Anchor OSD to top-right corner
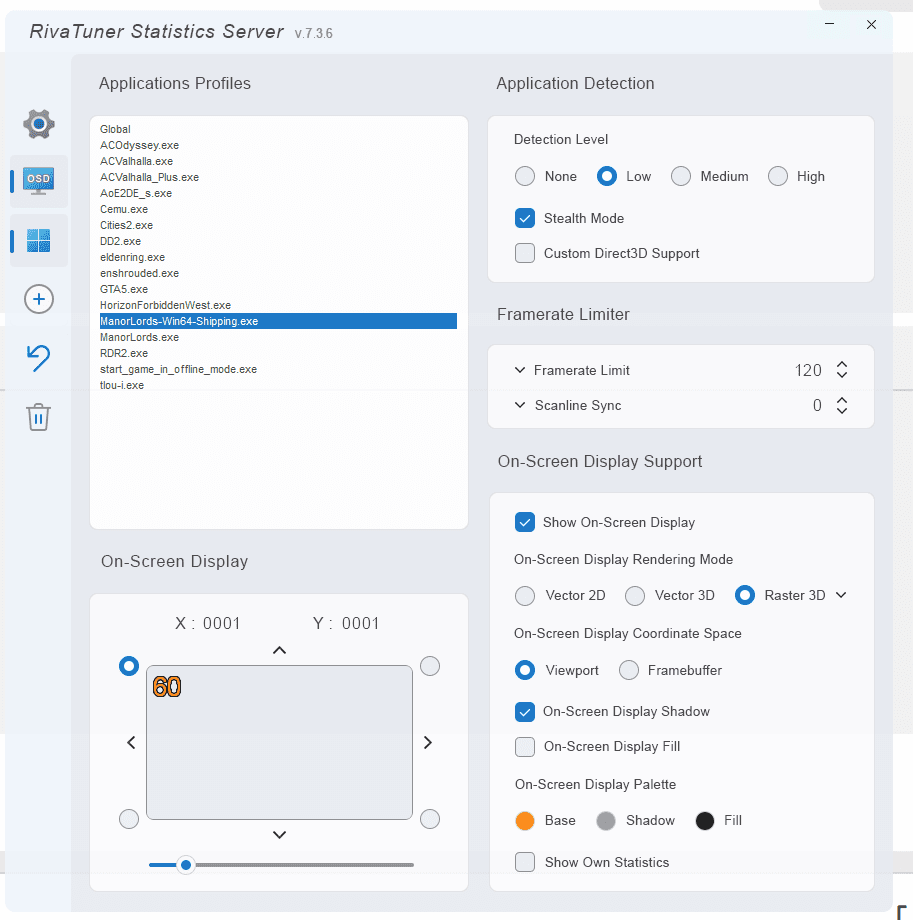 click(430, 666)
